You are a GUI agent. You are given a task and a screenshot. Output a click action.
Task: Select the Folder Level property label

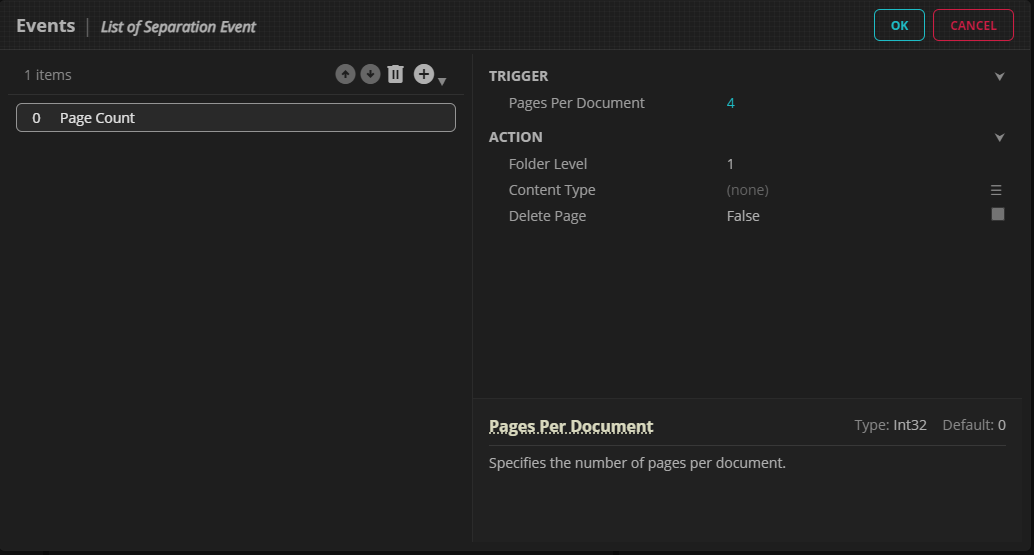pos(548,164)
